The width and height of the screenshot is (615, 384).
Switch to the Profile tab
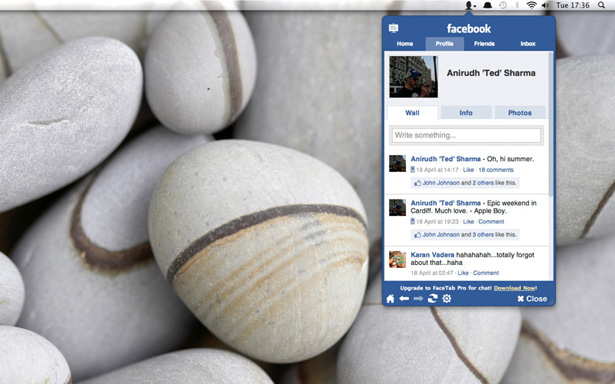(444, 44)
